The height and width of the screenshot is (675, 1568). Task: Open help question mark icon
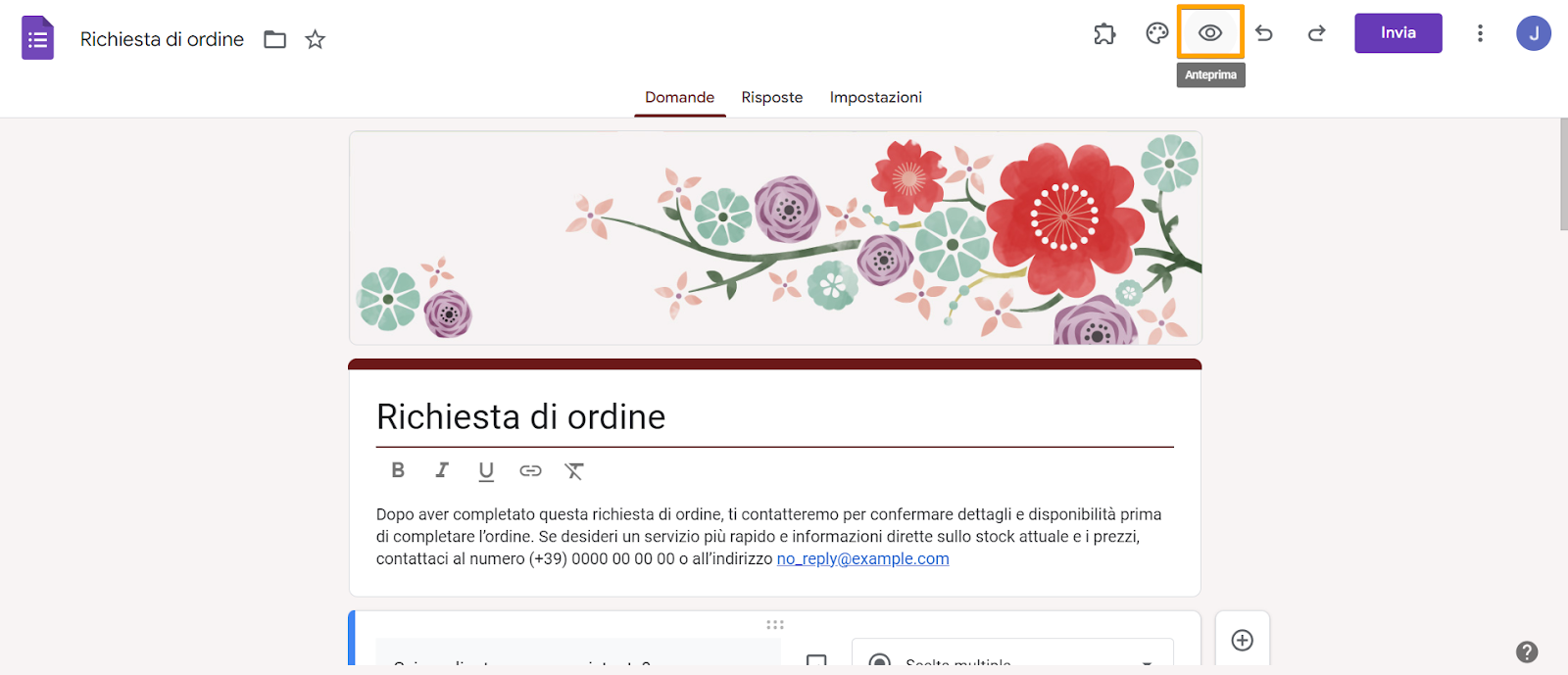(1527, 651)
